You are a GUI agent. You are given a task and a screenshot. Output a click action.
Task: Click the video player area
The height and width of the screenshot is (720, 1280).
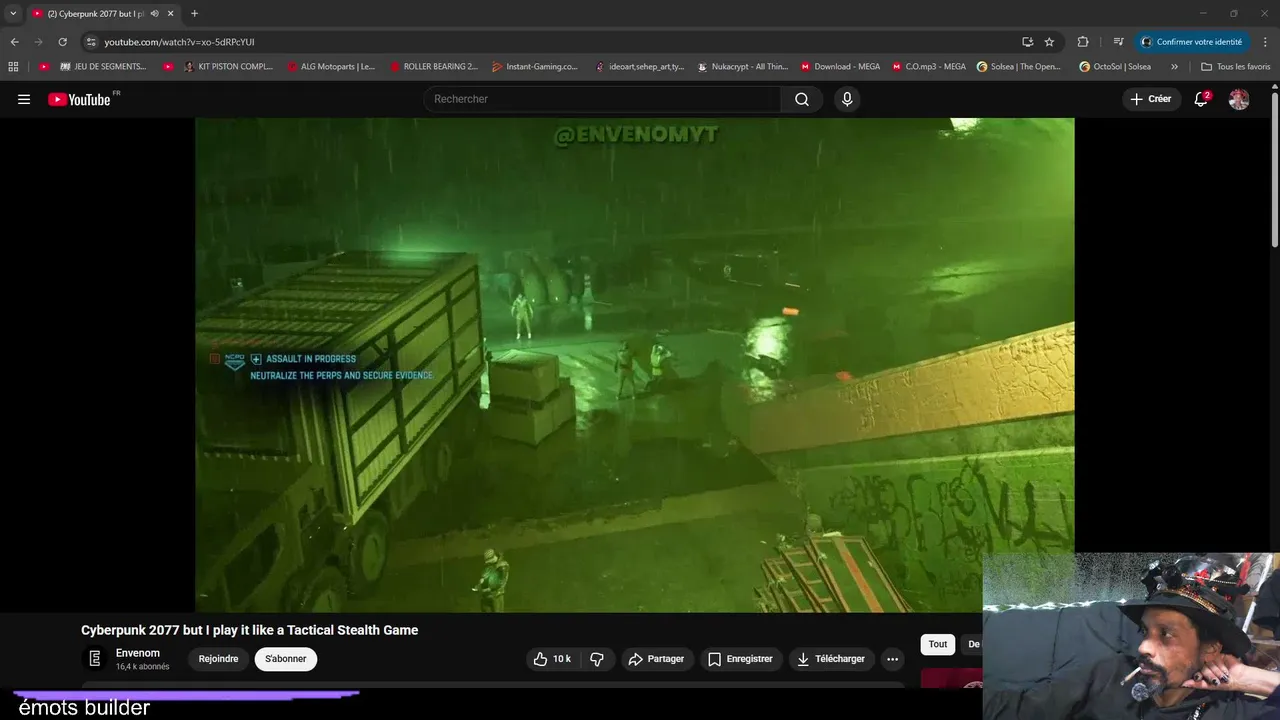635,365
